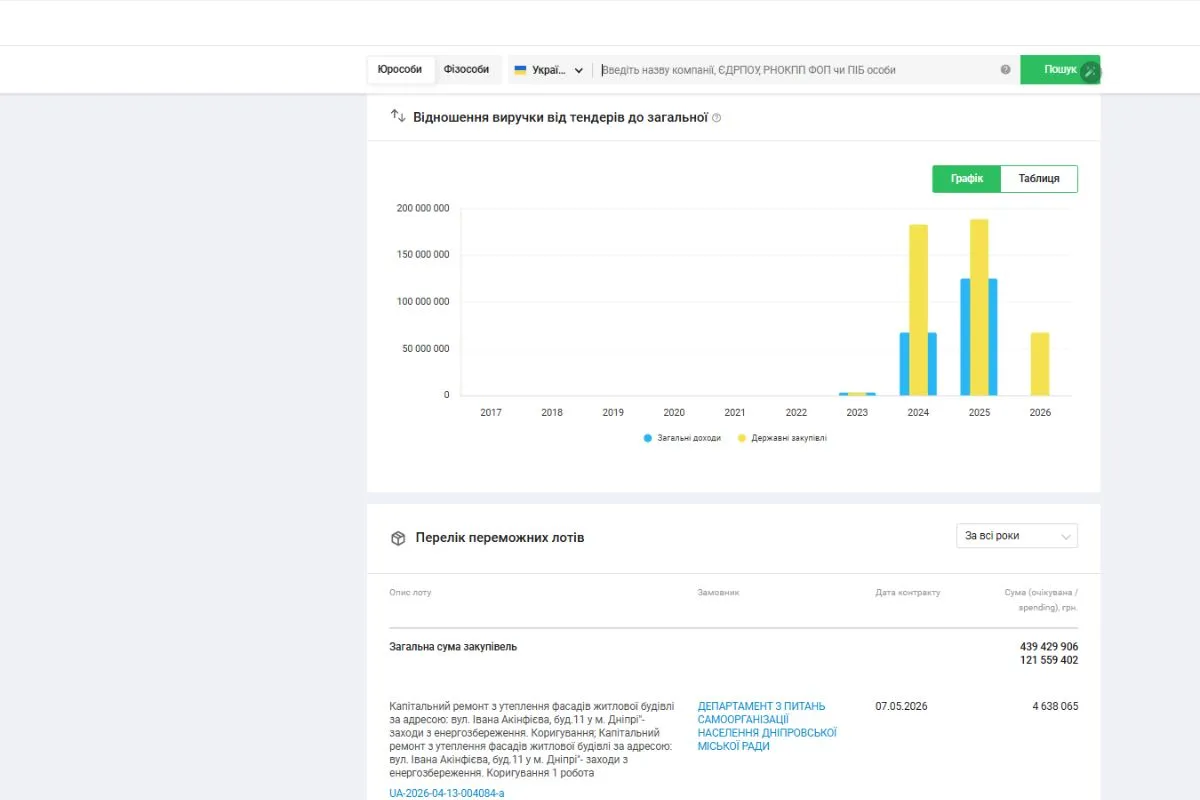The width and height of the screenshot is (1200, 800).
Task: Open the country selector dropdown
Action: tap(548, 70)
